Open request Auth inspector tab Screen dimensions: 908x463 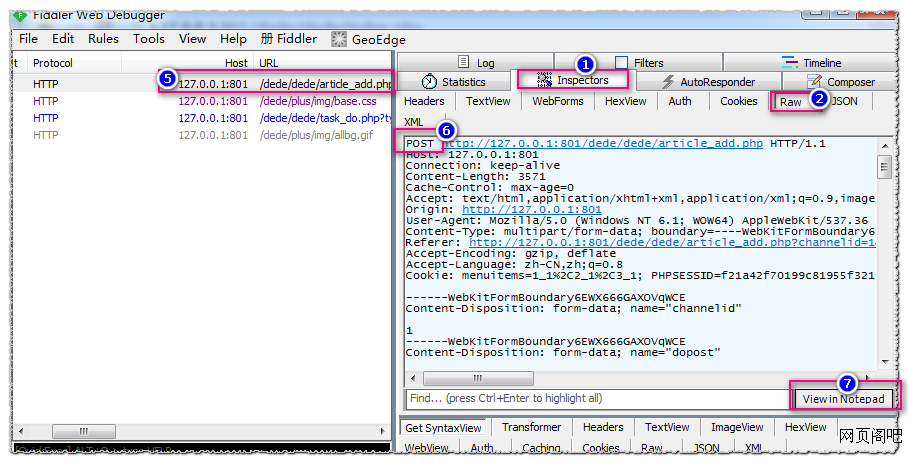pos(680,101)
